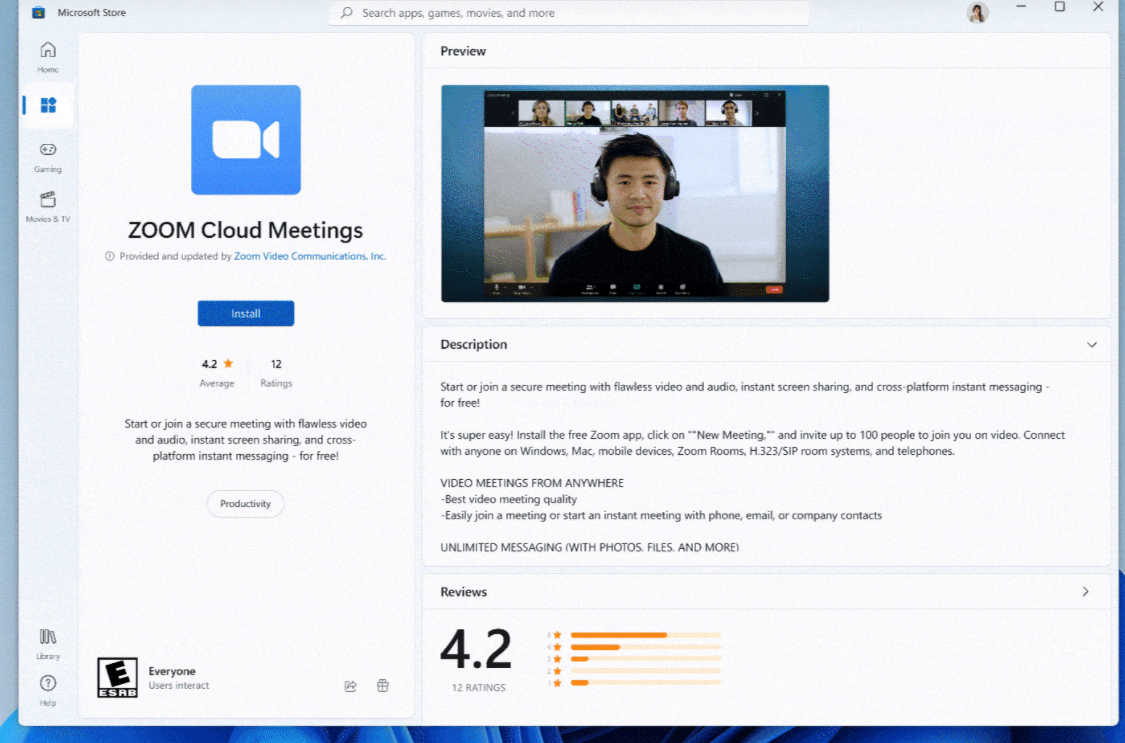The width and height of the screenshot is (1125, 743).
Task: Click the gift icon
Action: pos(382,686)
